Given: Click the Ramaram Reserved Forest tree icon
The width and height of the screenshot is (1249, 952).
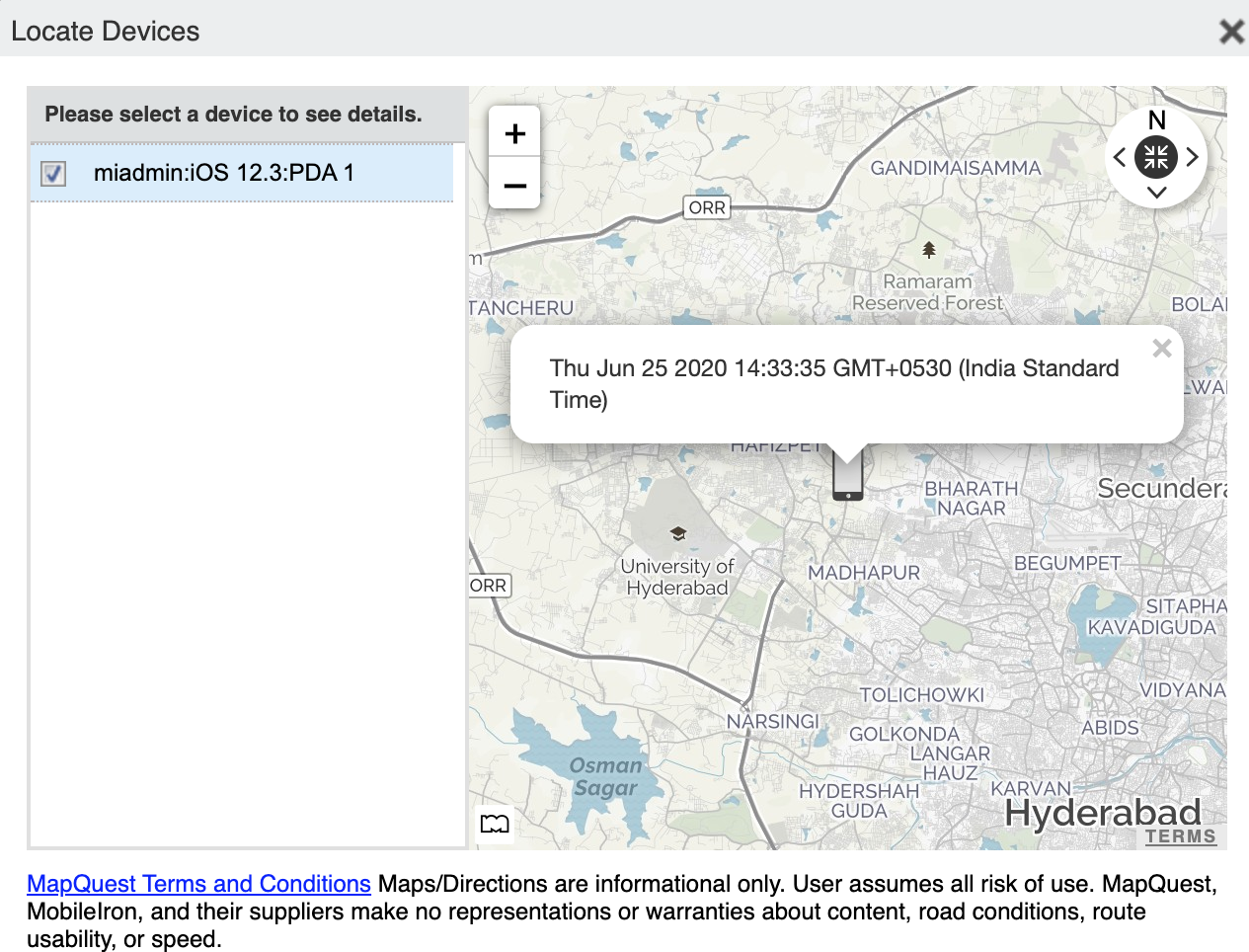Looking at the screenshot, I should 928,250.
